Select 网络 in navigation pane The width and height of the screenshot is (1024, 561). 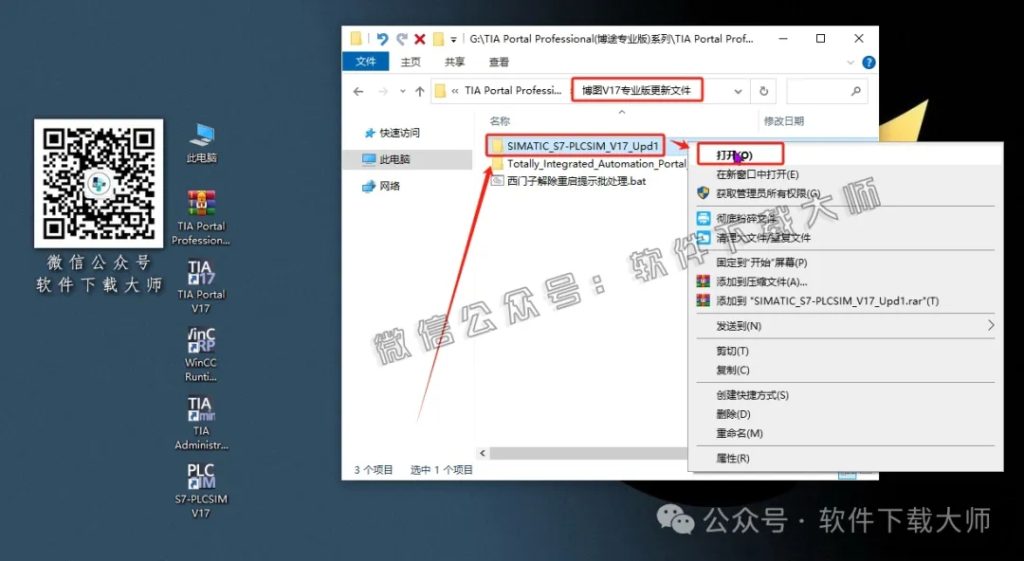pyautogui.click(x=389, y=186)
